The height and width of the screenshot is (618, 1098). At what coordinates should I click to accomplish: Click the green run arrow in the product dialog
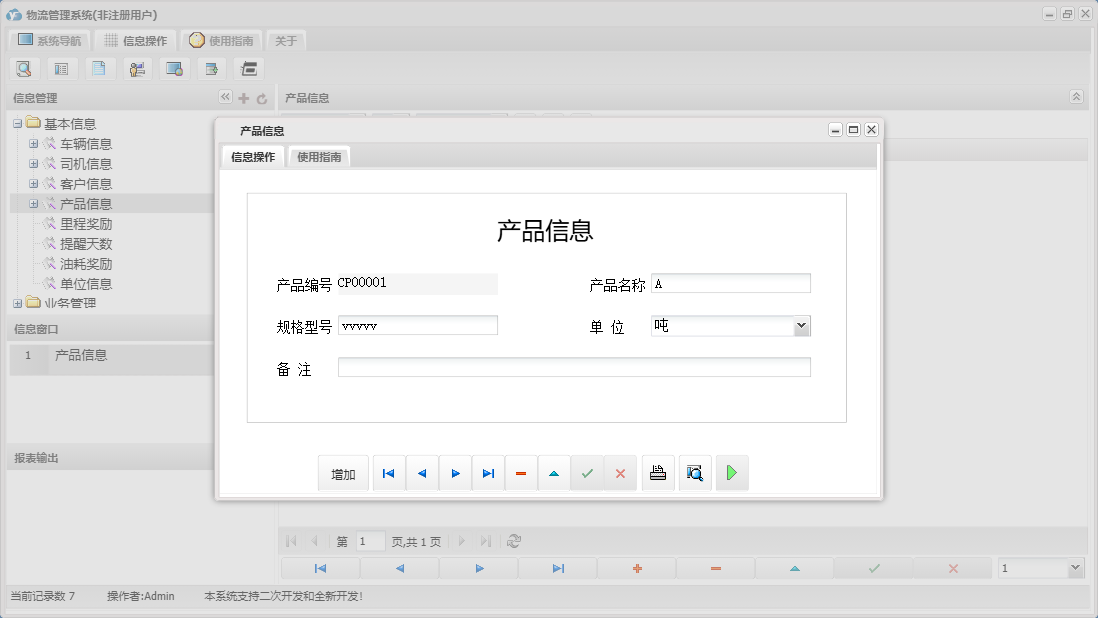tap(732, 472)
